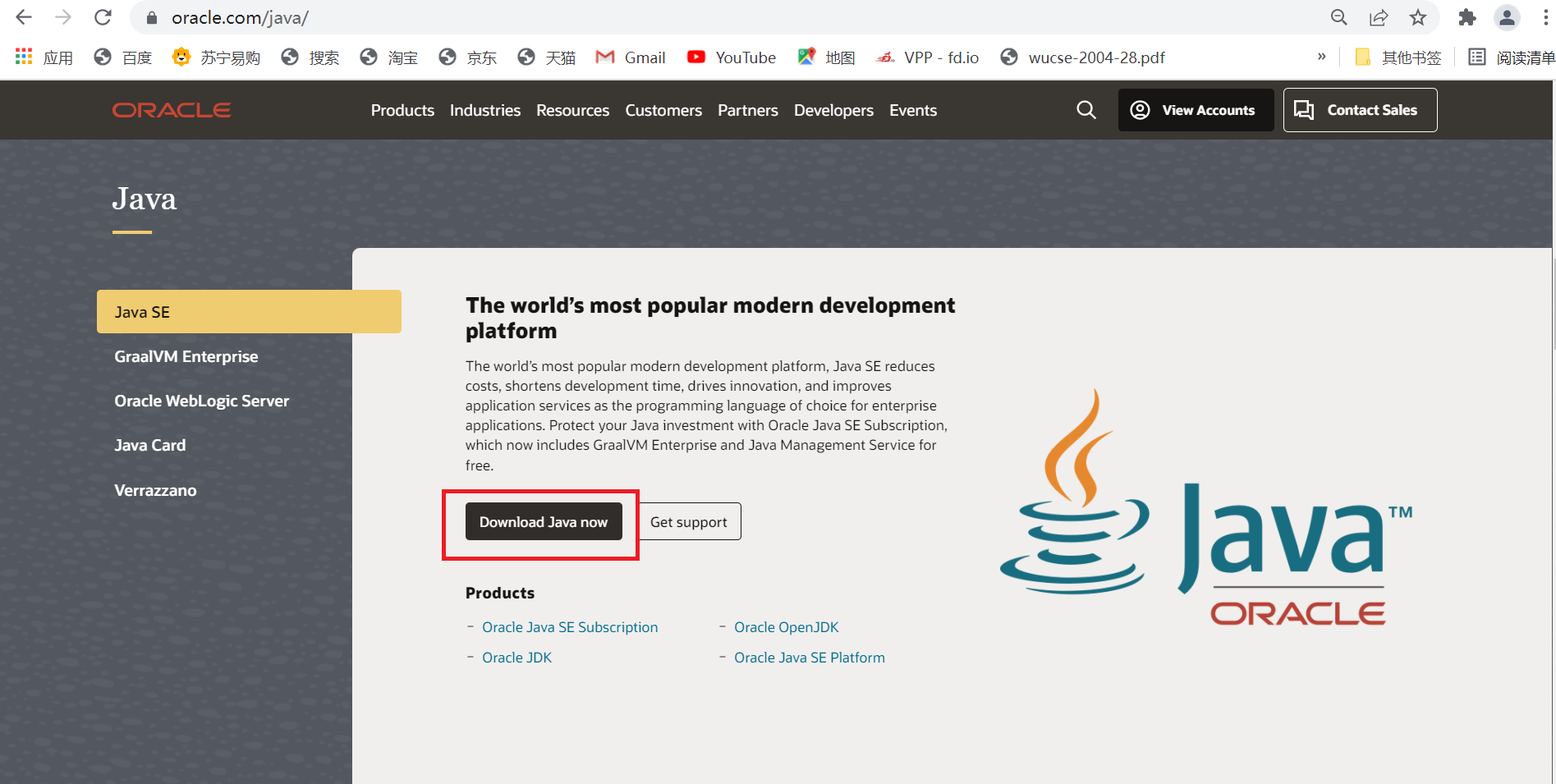The height and width of the screenshot is (784, 1556).
Task: Open the Chrome profile avatar
Action: [x=1507, y=17]
